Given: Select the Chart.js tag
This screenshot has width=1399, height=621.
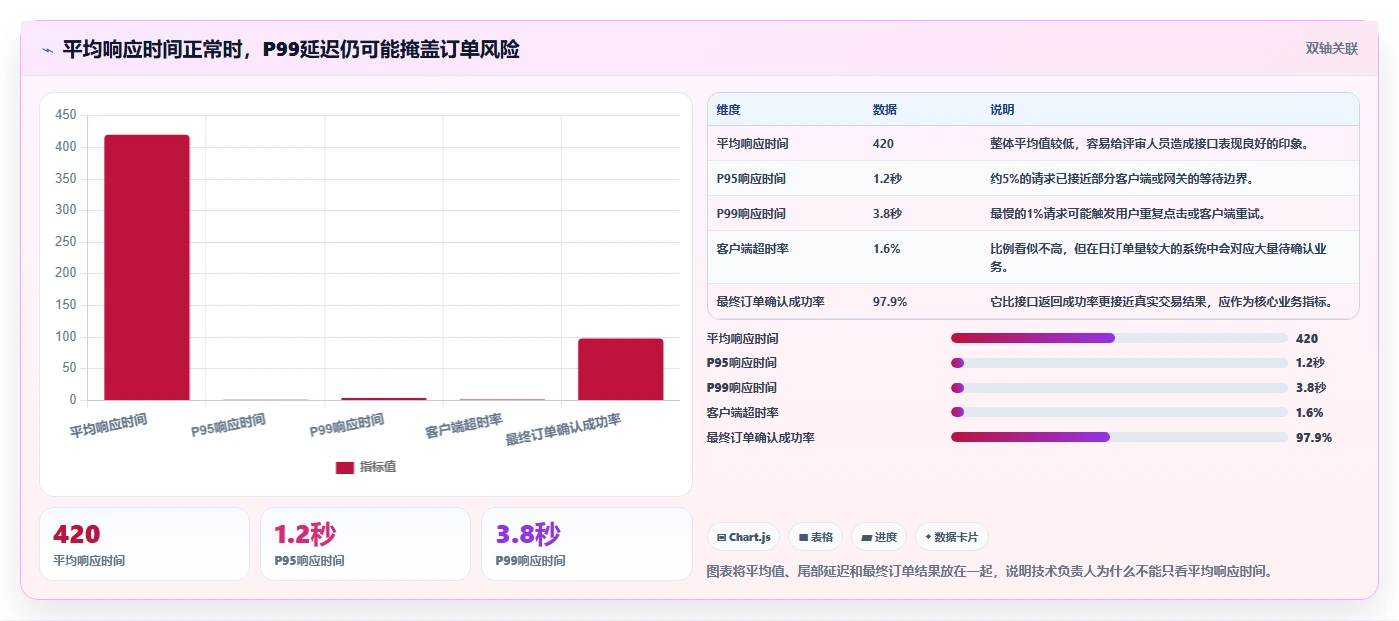Looking at the screenshot, I should tap(743, 537).
